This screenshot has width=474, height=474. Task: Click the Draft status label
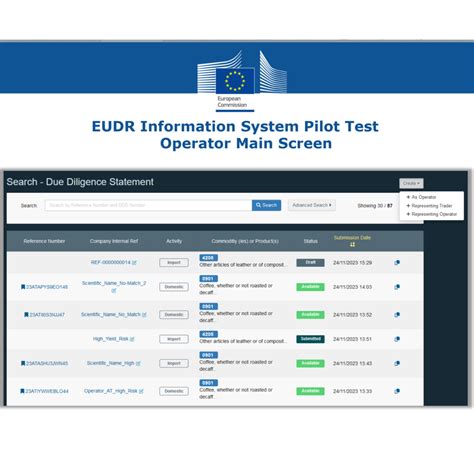click(310, 263)
